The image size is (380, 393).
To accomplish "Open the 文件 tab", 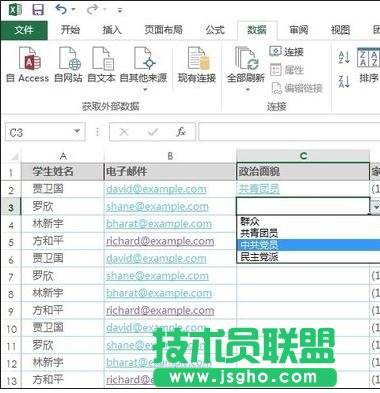I will coord(24,30).
